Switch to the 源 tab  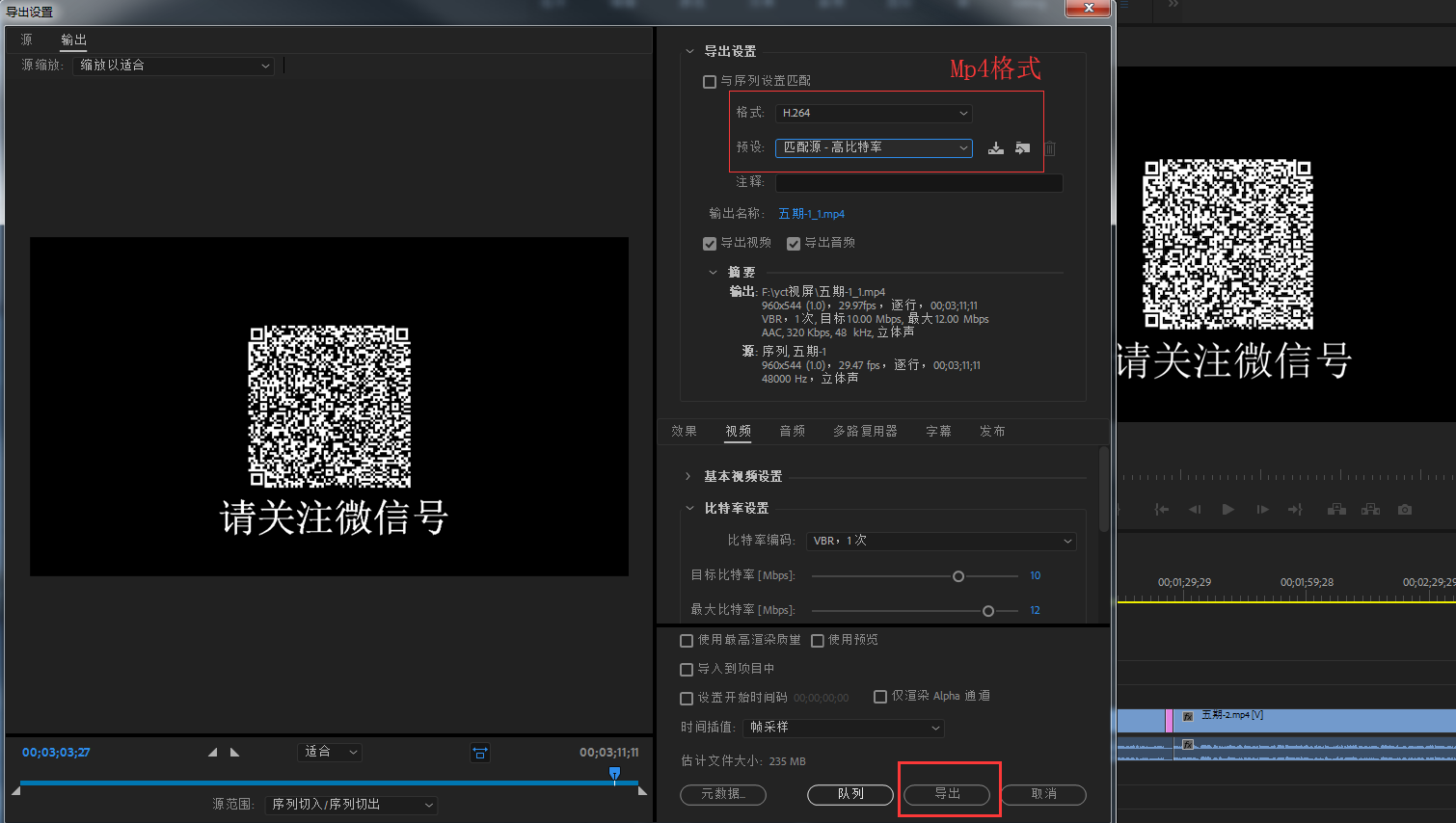[x=27, y=40]
